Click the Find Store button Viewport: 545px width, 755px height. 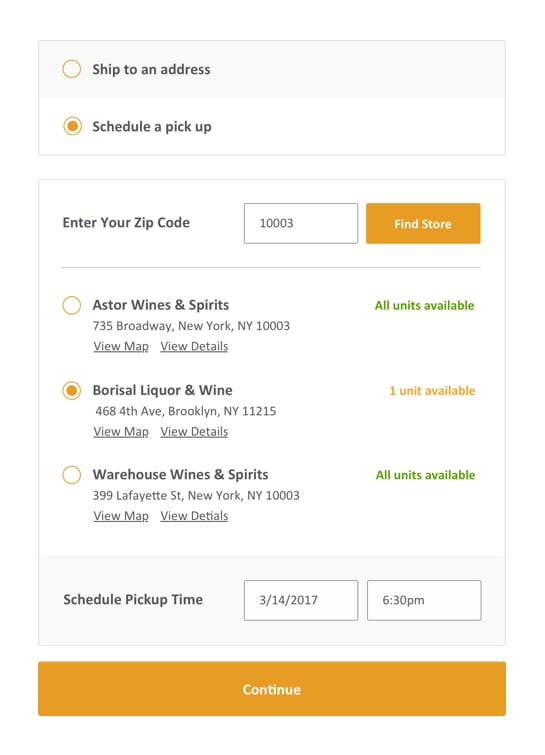(423, 223)
